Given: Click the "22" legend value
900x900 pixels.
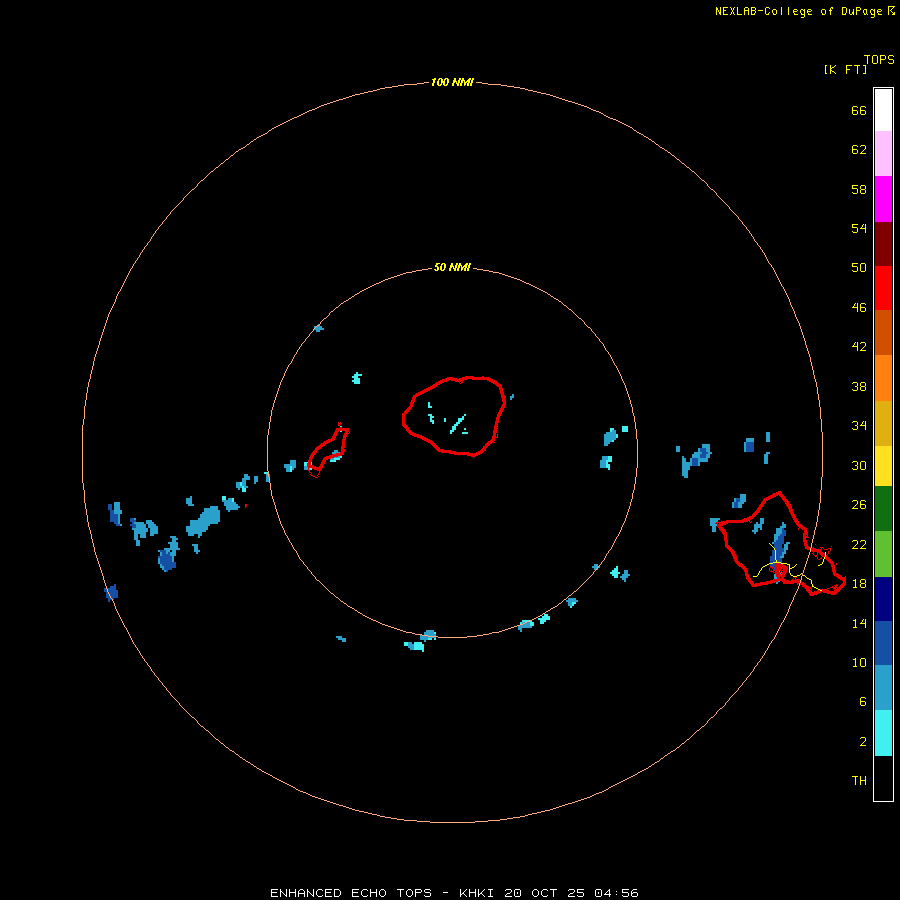Looking at the screenshot, I should coord(859,545).
